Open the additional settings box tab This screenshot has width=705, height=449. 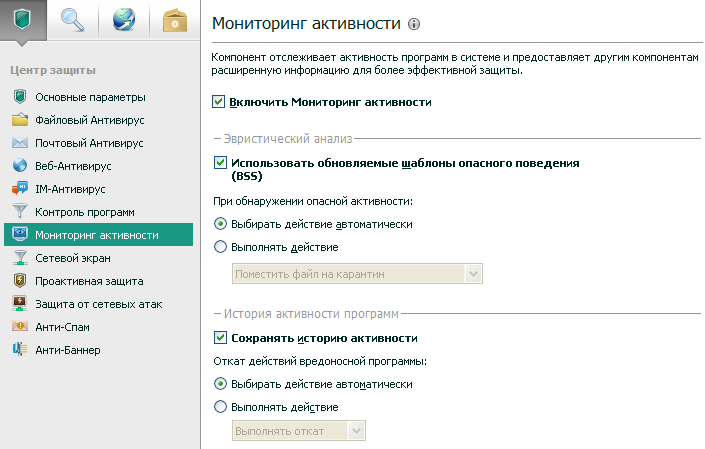coord(176,20)
